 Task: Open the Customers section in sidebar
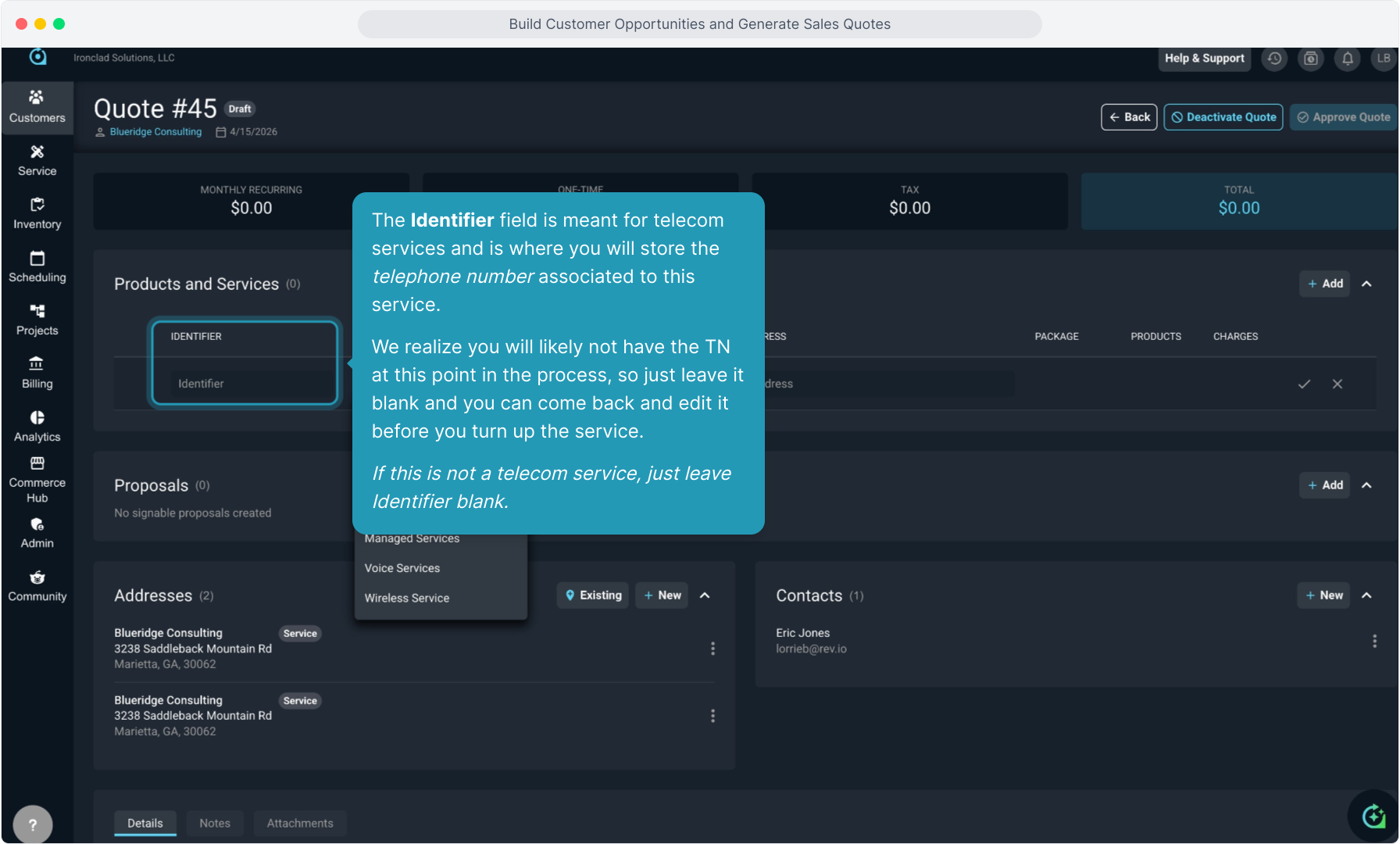pos(37,107)
